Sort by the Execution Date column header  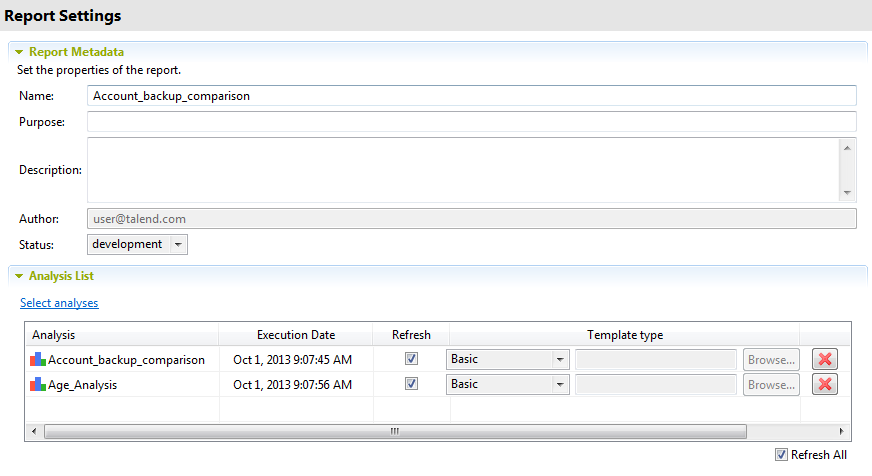(x=296, y=335)
